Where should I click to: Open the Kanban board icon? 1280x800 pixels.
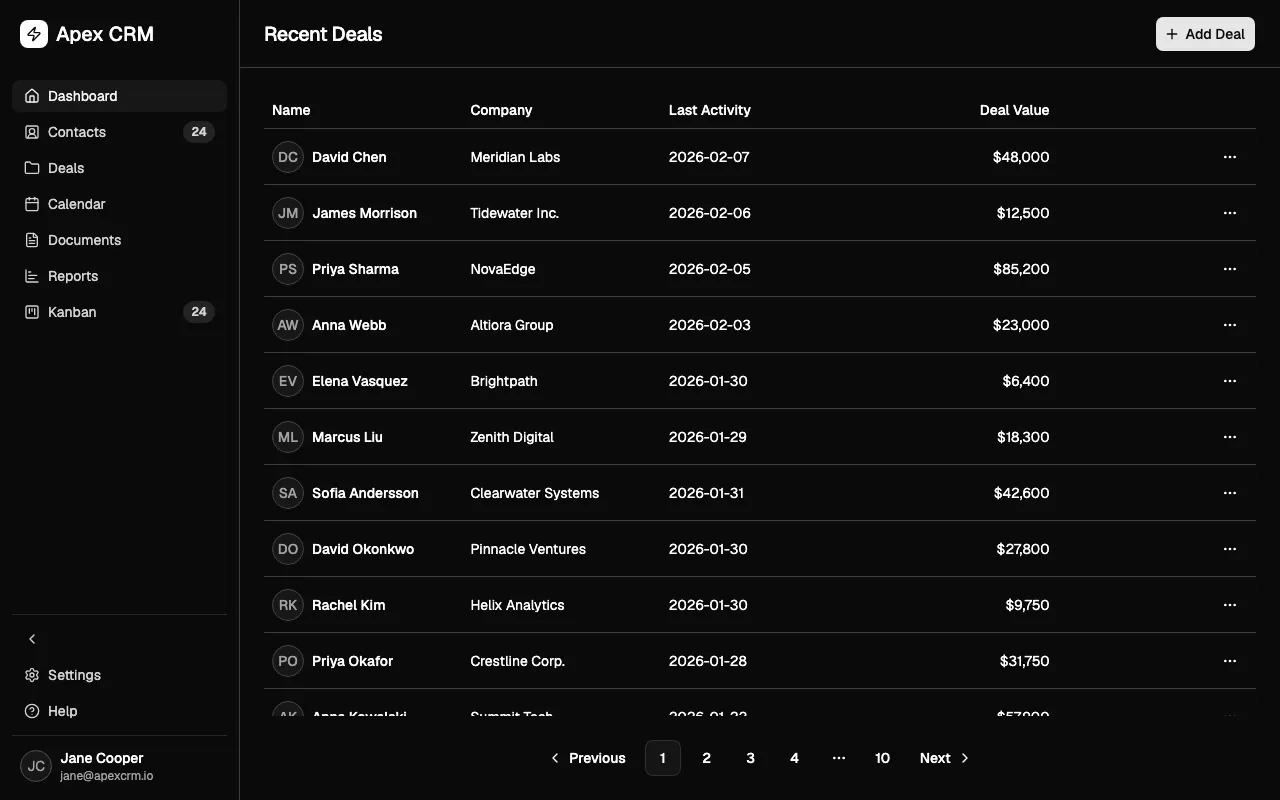coord(32,312)
